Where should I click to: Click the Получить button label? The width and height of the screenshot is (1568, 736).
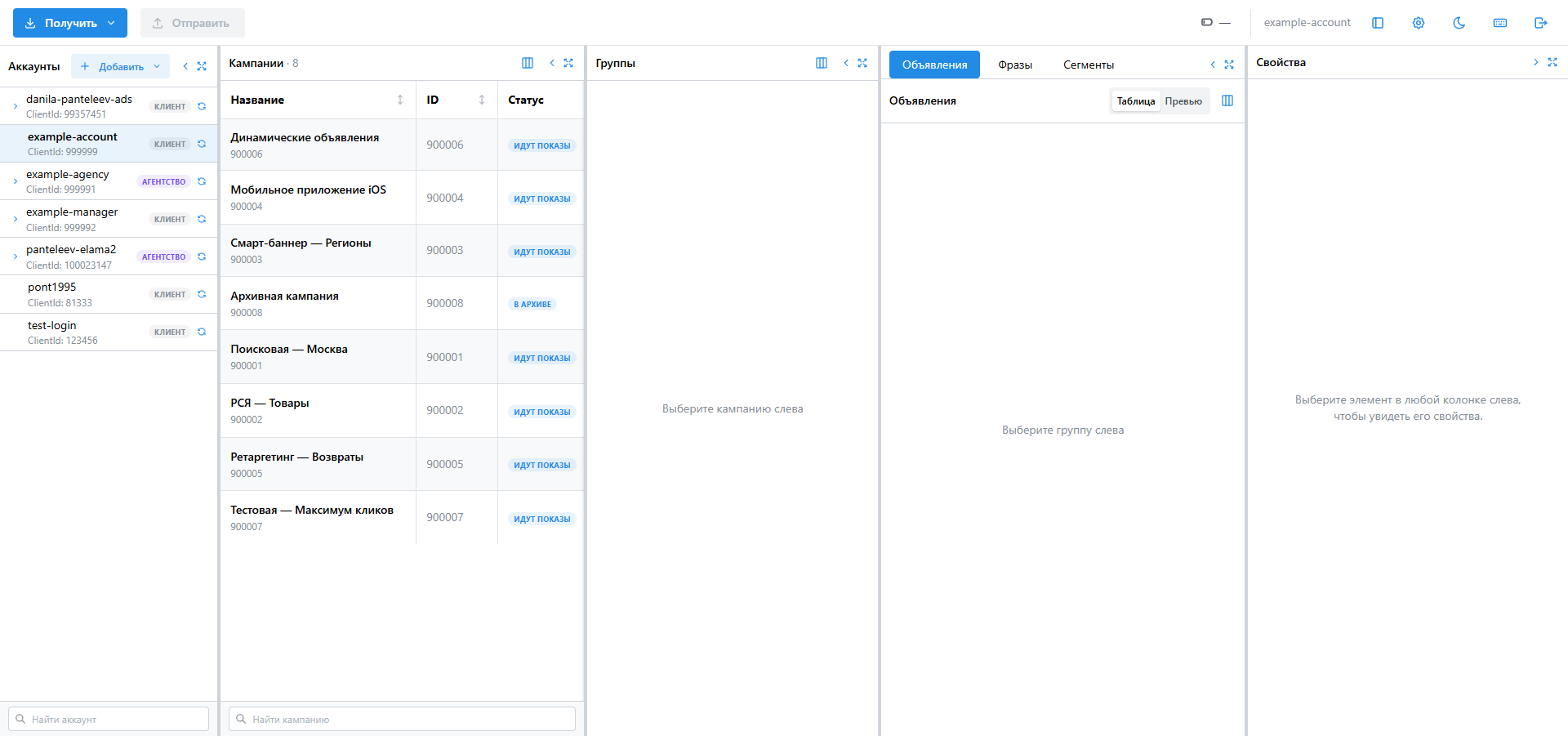pyautogui.click(x=71, y=23)
